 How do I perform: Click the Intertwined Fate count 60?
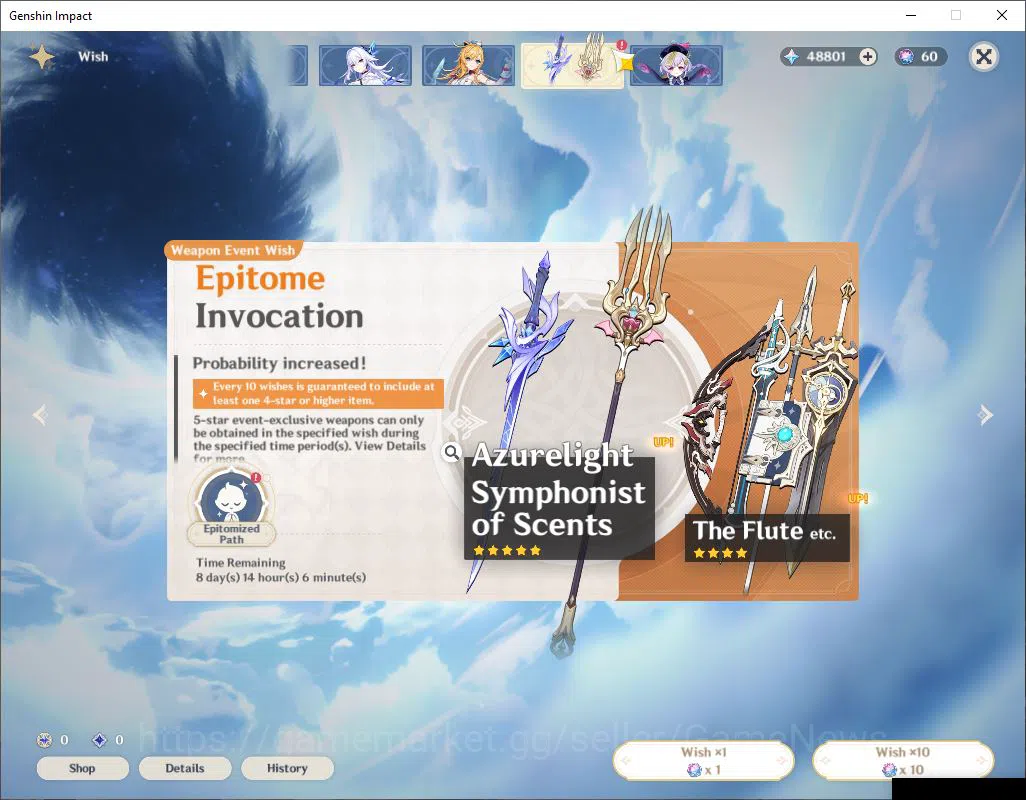click(x=929, y=57)
